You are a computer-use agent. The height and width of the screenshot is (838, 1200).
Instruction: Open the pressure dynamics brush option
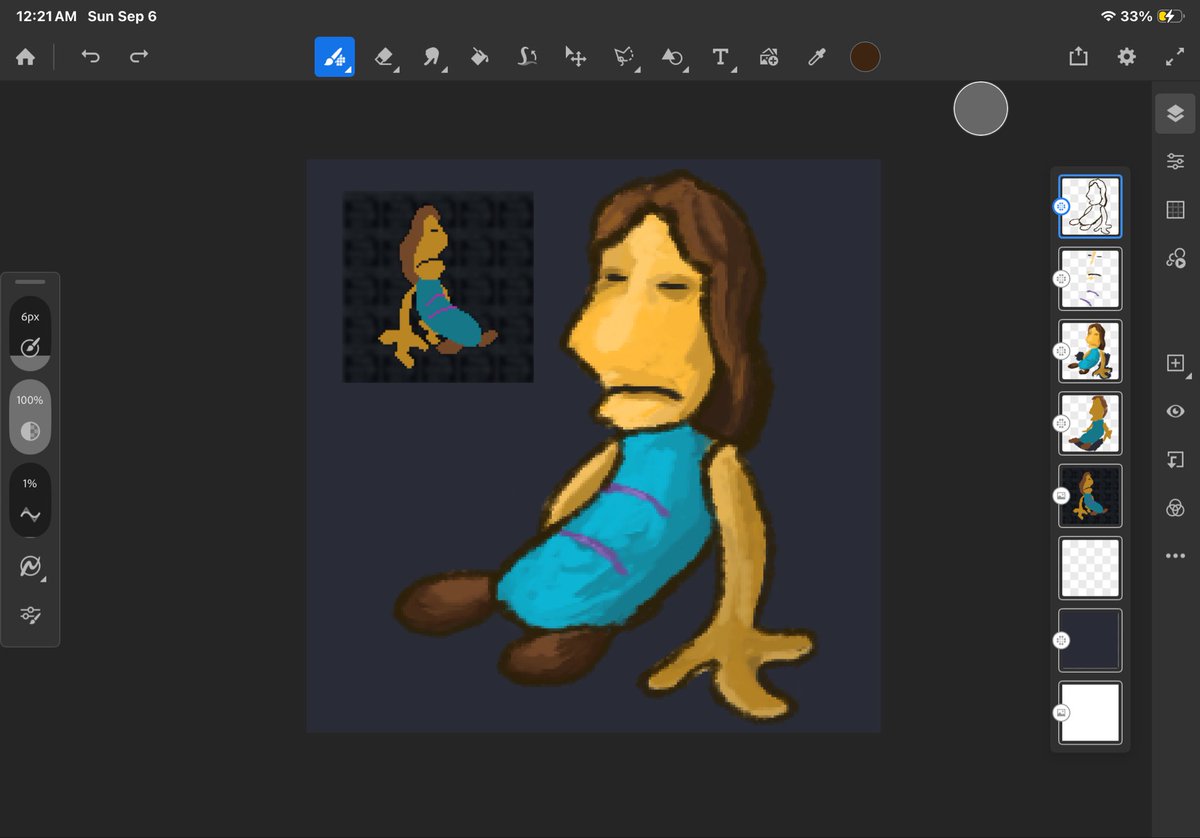[x=32, y=567]
